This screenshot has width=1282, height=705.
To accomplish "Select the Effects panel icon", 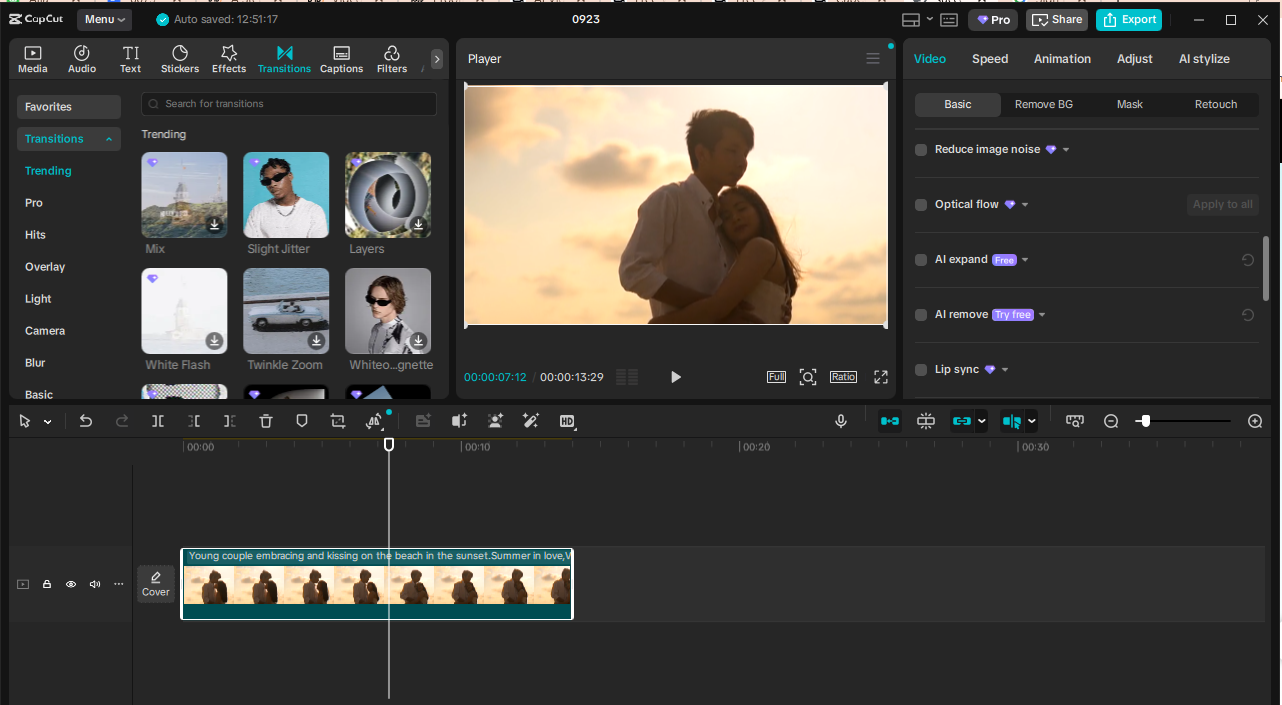I will tap(228, 57).
